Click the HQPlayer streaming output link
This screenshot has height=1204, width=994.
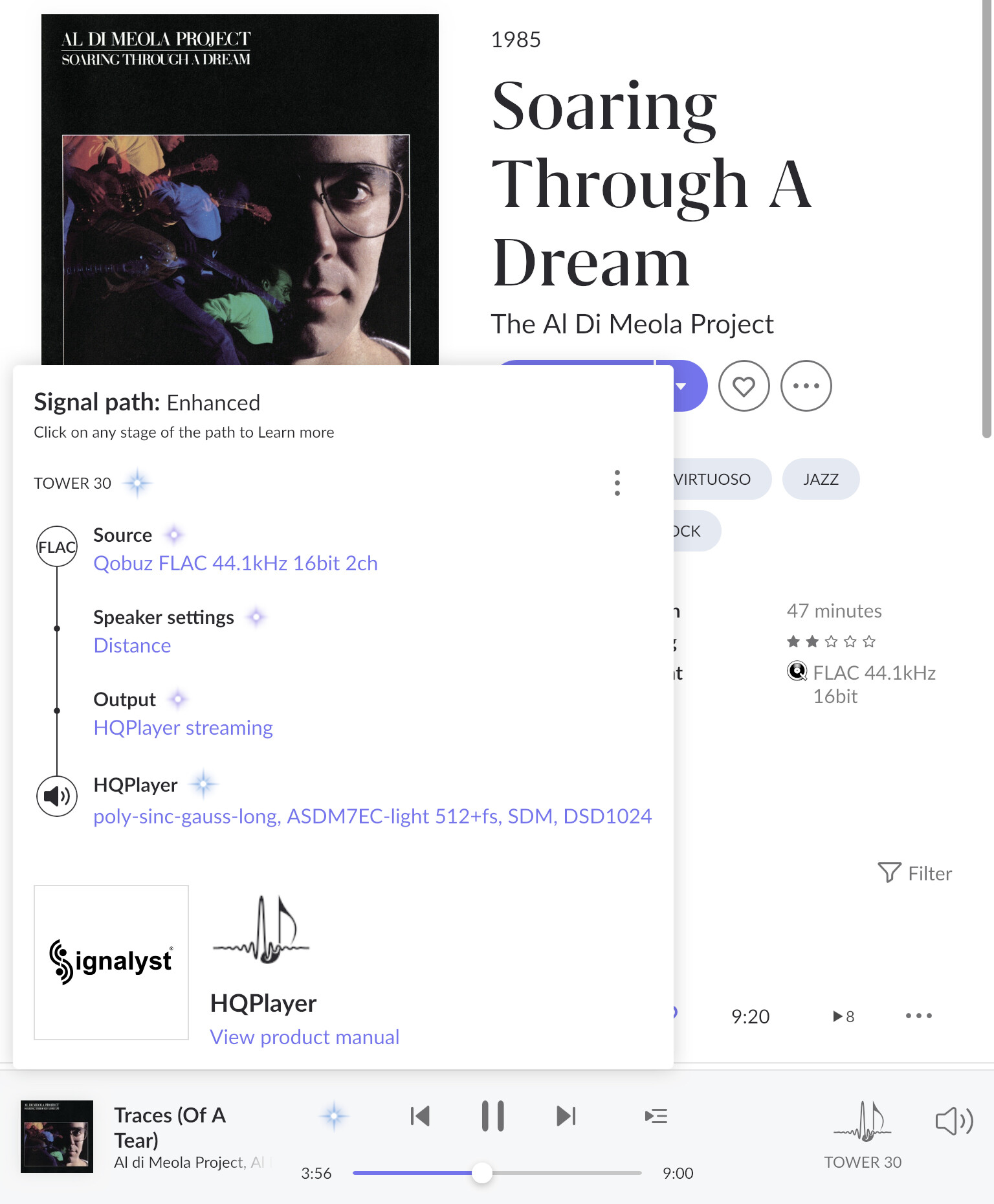pos(183,728)
